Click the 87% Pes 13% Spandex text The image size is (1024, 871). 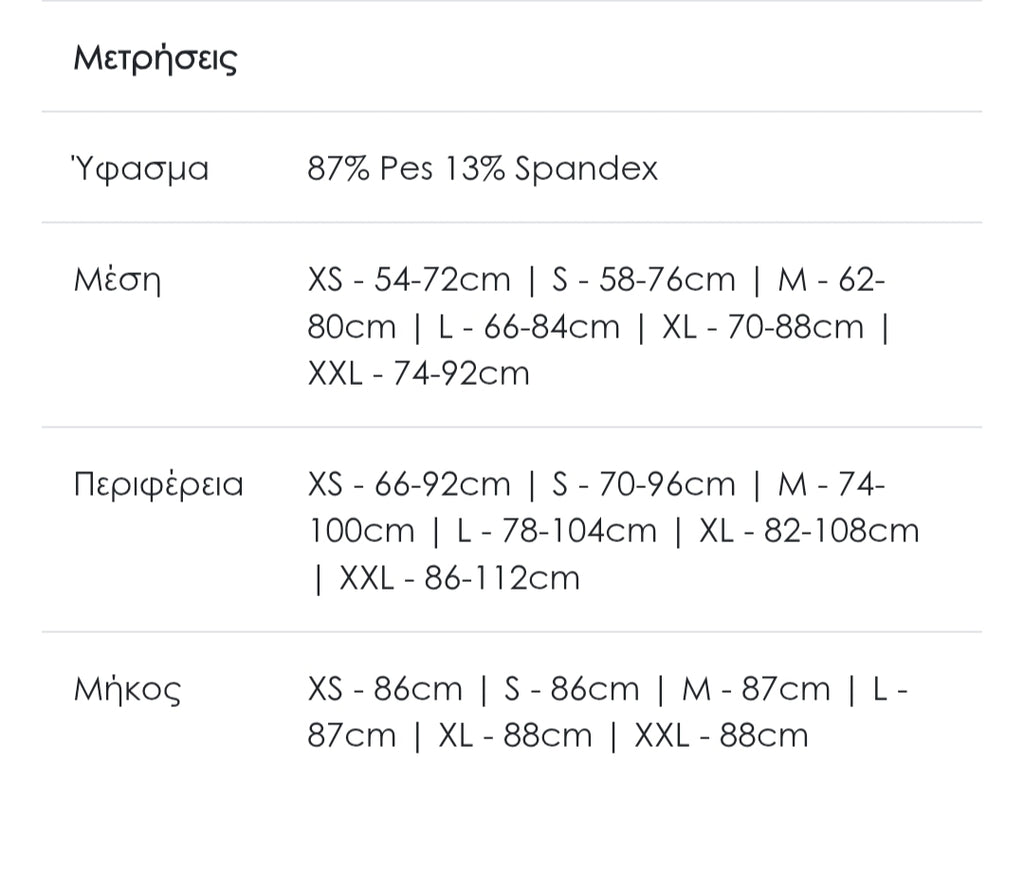(482, 168)
